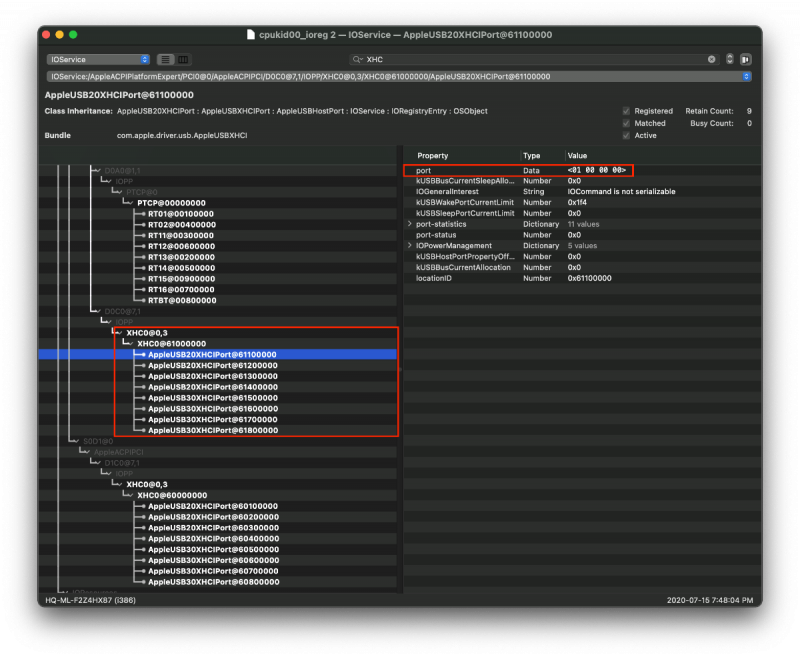800x657 pixels.
Task: Click the document icon in title bar
Action: [x=251, y=35]
